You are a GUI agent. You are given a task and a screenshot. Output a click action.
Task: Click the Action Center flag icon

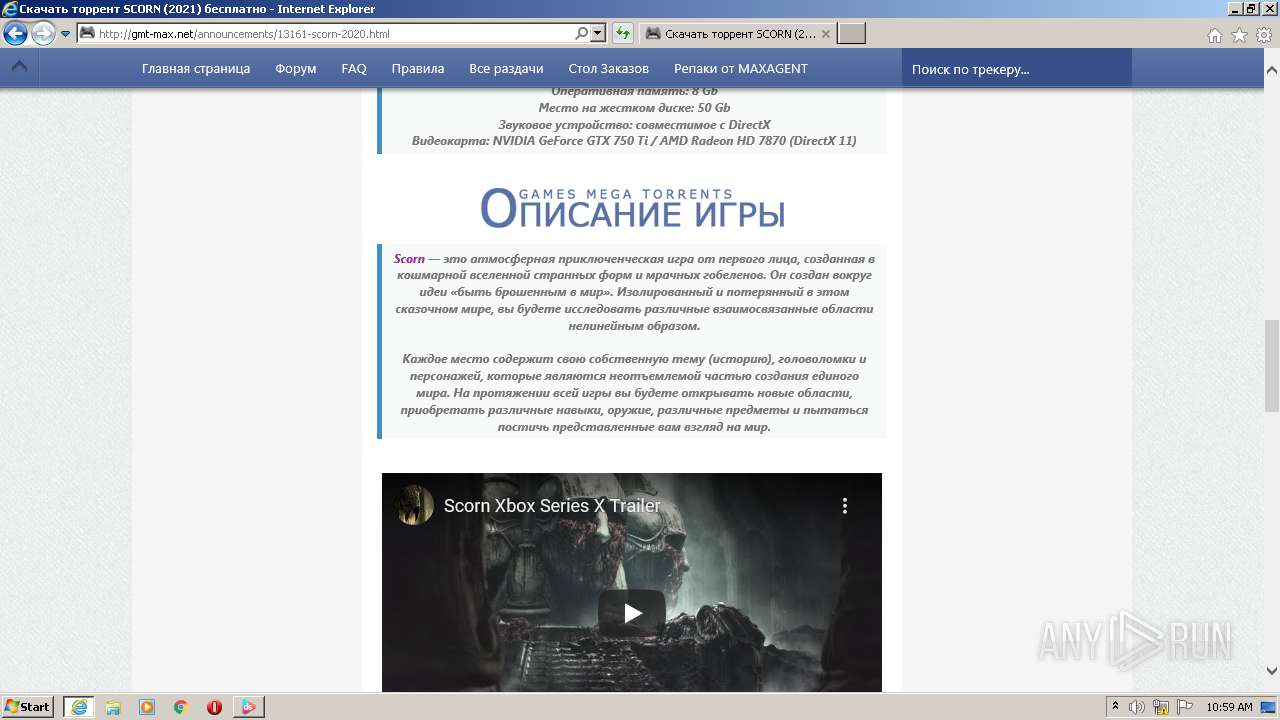click(x=1184, y=707)
